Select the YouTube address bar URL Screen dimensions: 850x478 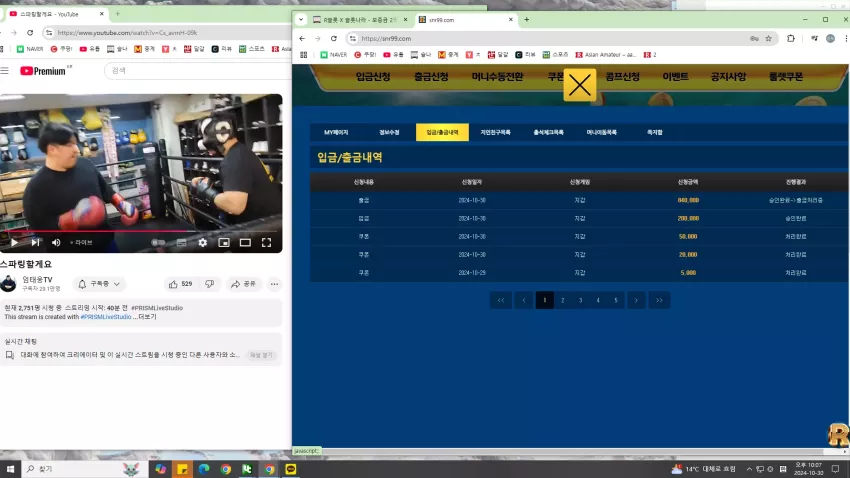point(127,33)
